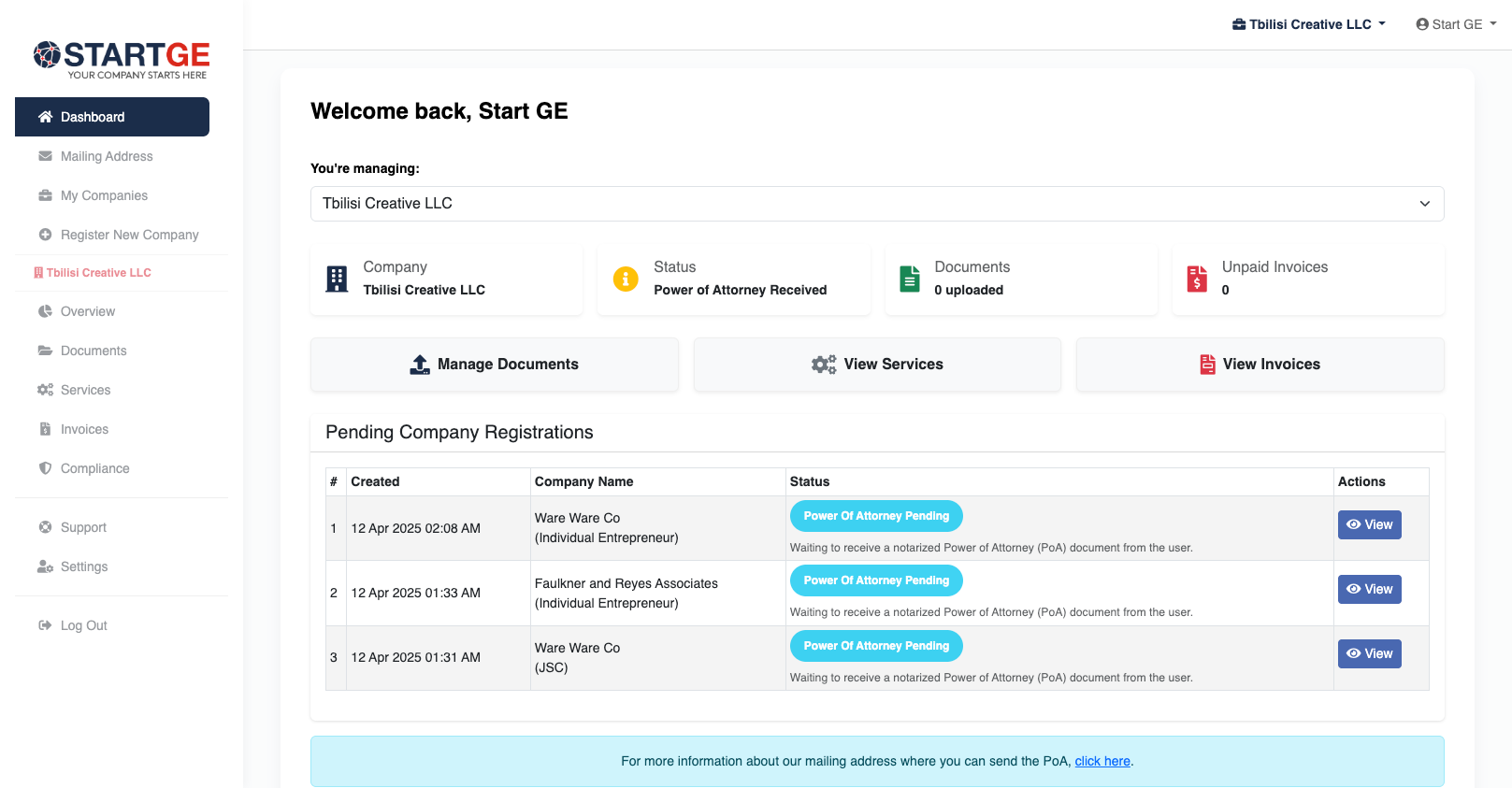Click the Services gears icon in sidebar
Image resolution: width=1512 pixels, height=788 pixels.
[45, 390]
